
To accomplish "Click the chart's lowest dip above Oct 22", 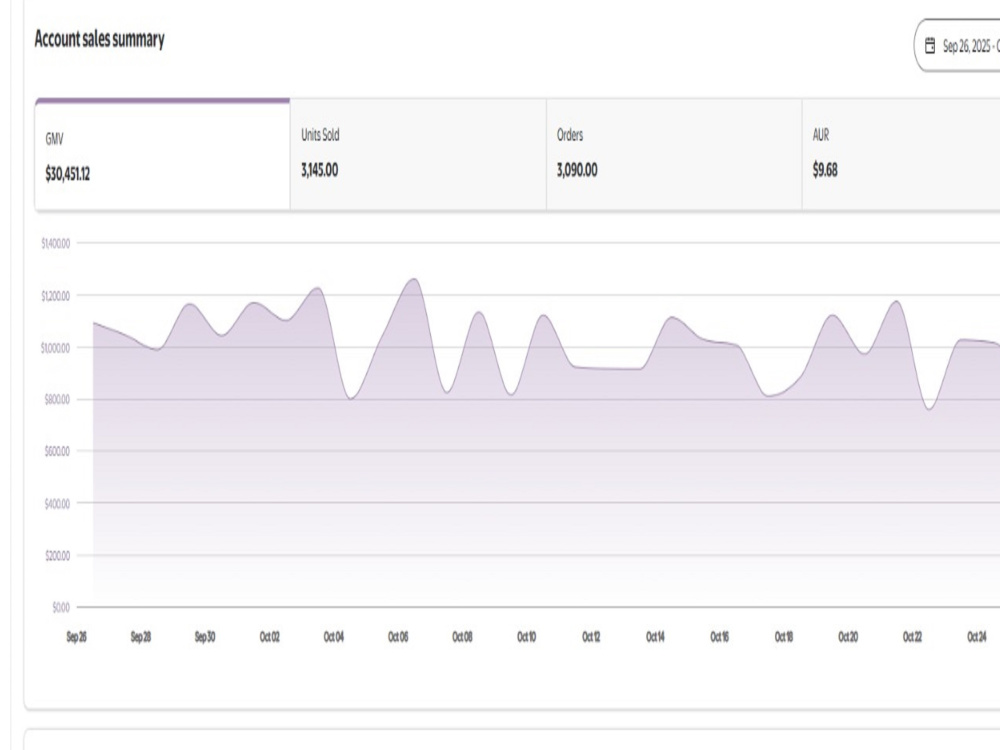I will [x=929, y=409].
